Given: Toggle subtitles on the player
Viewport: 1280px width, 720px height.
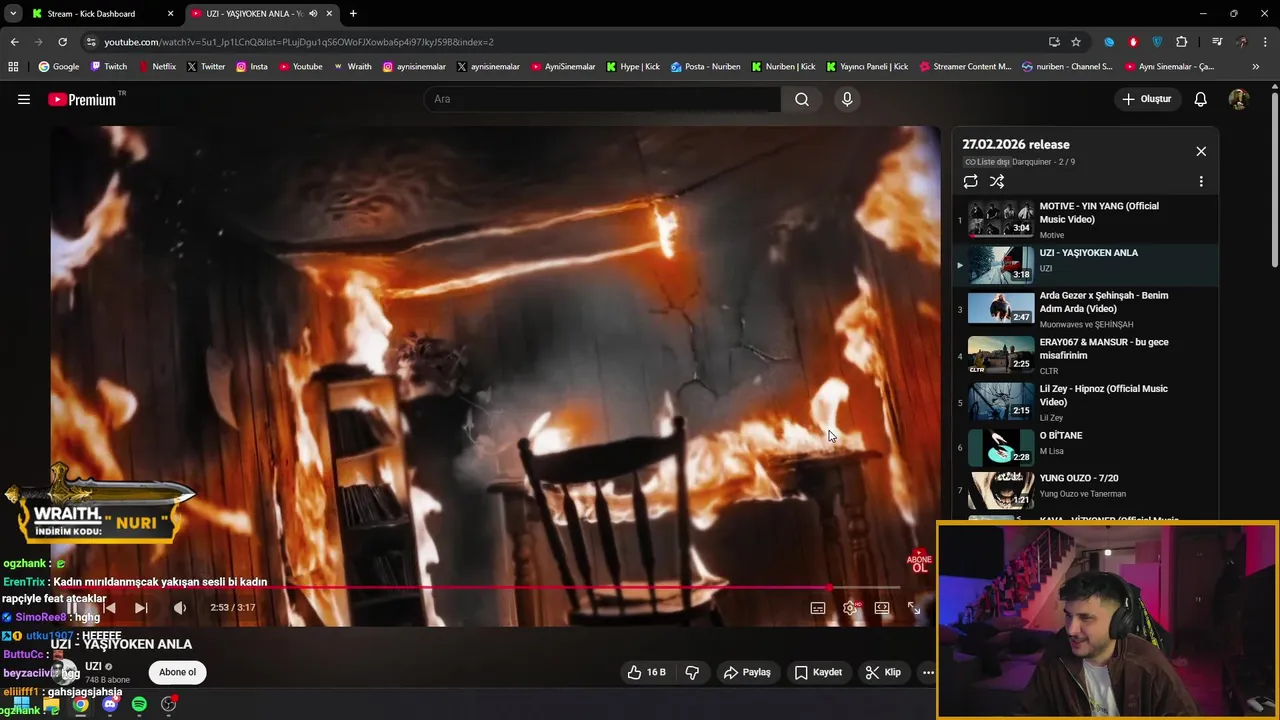Looking at the screenshot, I should point(818,608).
